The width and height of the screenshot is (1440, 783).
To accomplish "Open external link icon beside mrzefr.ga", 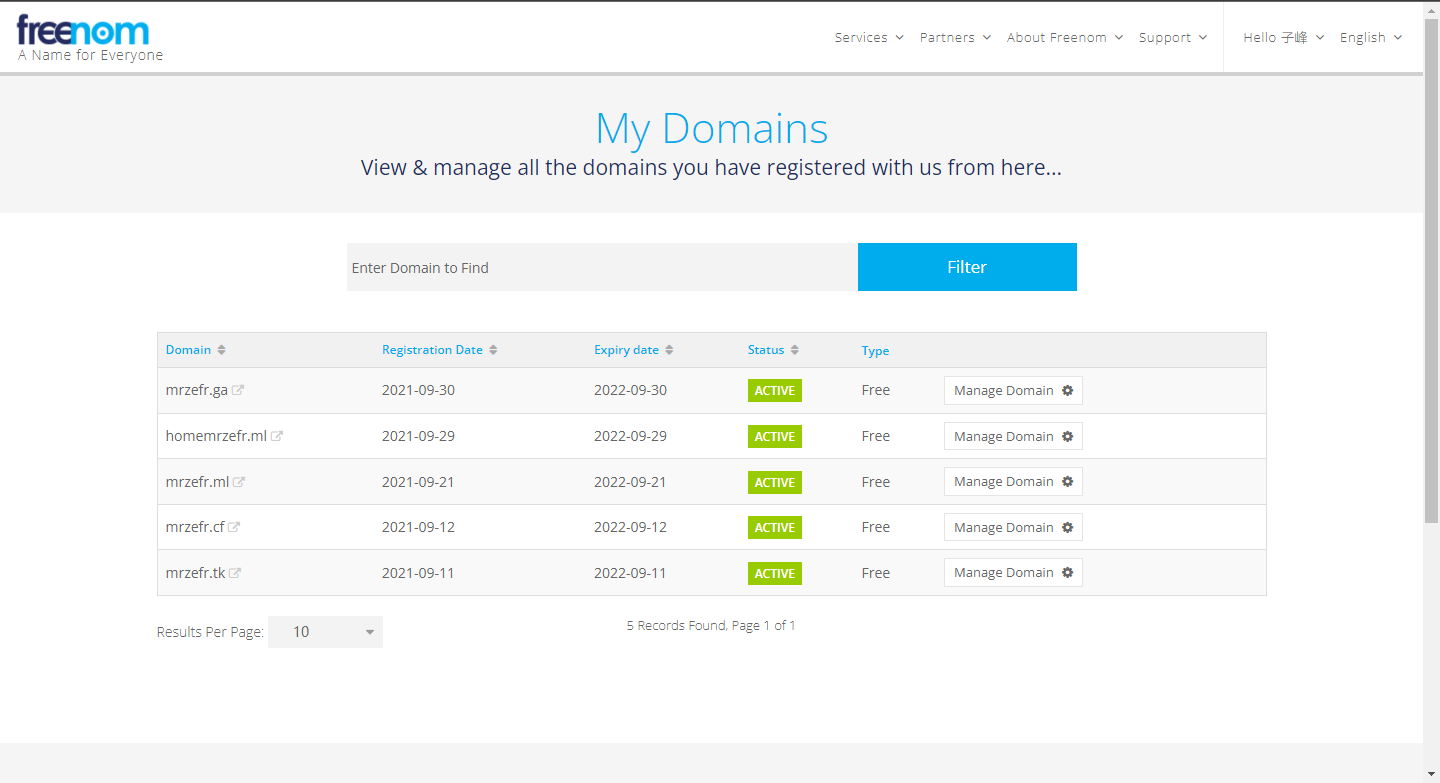I will (238, 390).
